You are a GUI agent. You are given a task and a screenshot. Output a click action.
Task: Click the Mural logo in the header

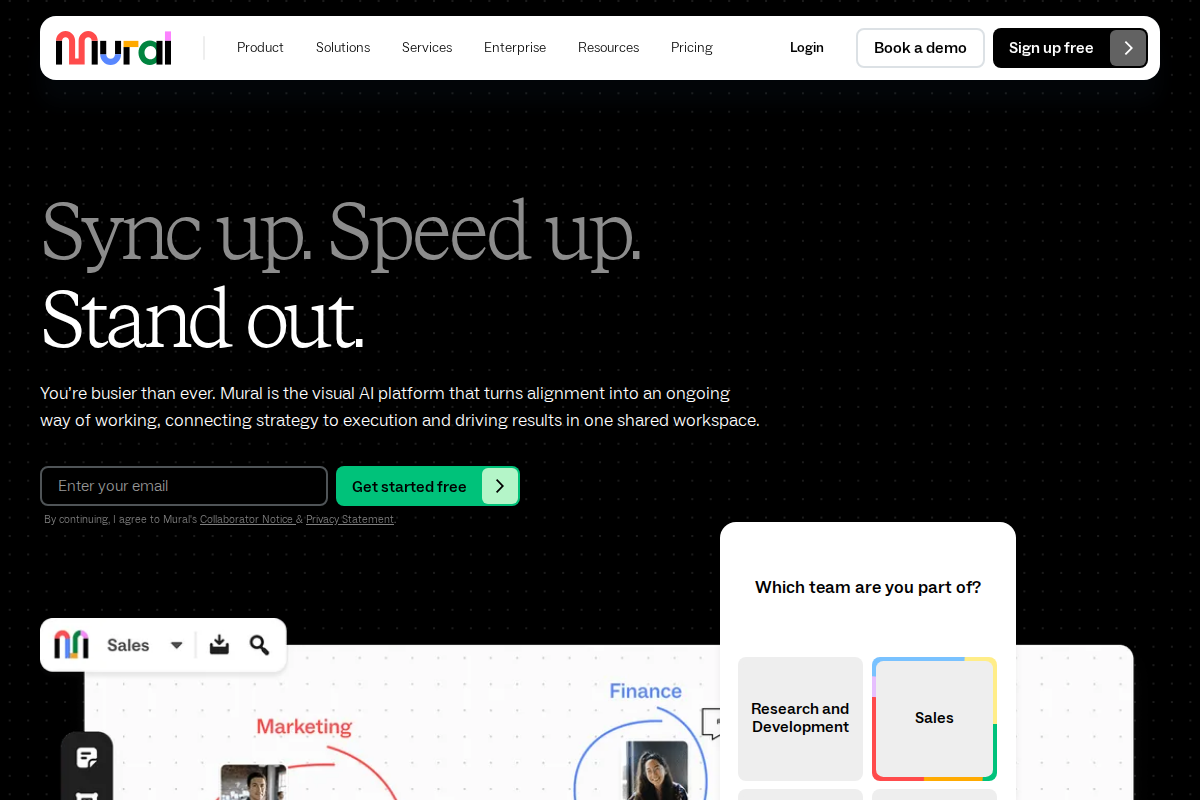click(x=113, y=48)
